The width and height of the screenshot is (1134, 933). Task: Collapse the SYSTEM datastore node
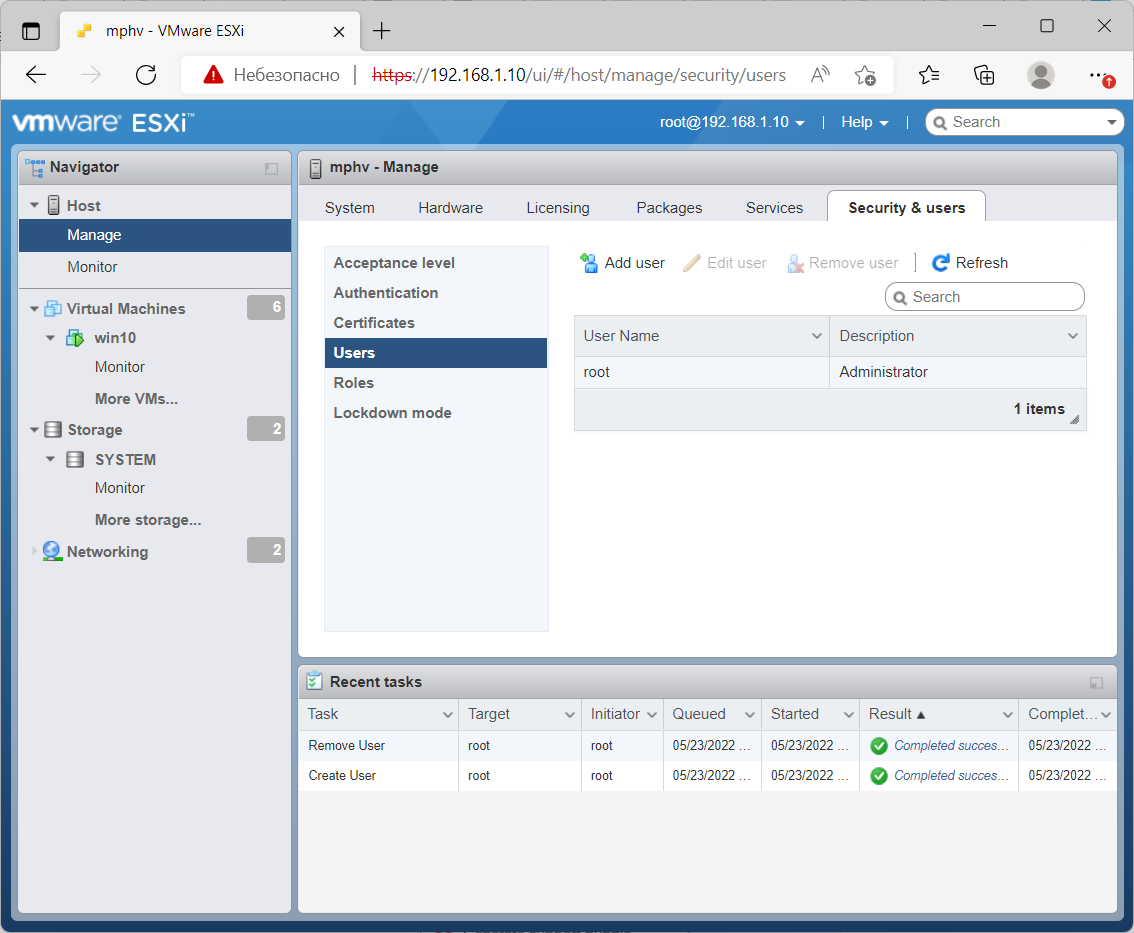[51, 459]
